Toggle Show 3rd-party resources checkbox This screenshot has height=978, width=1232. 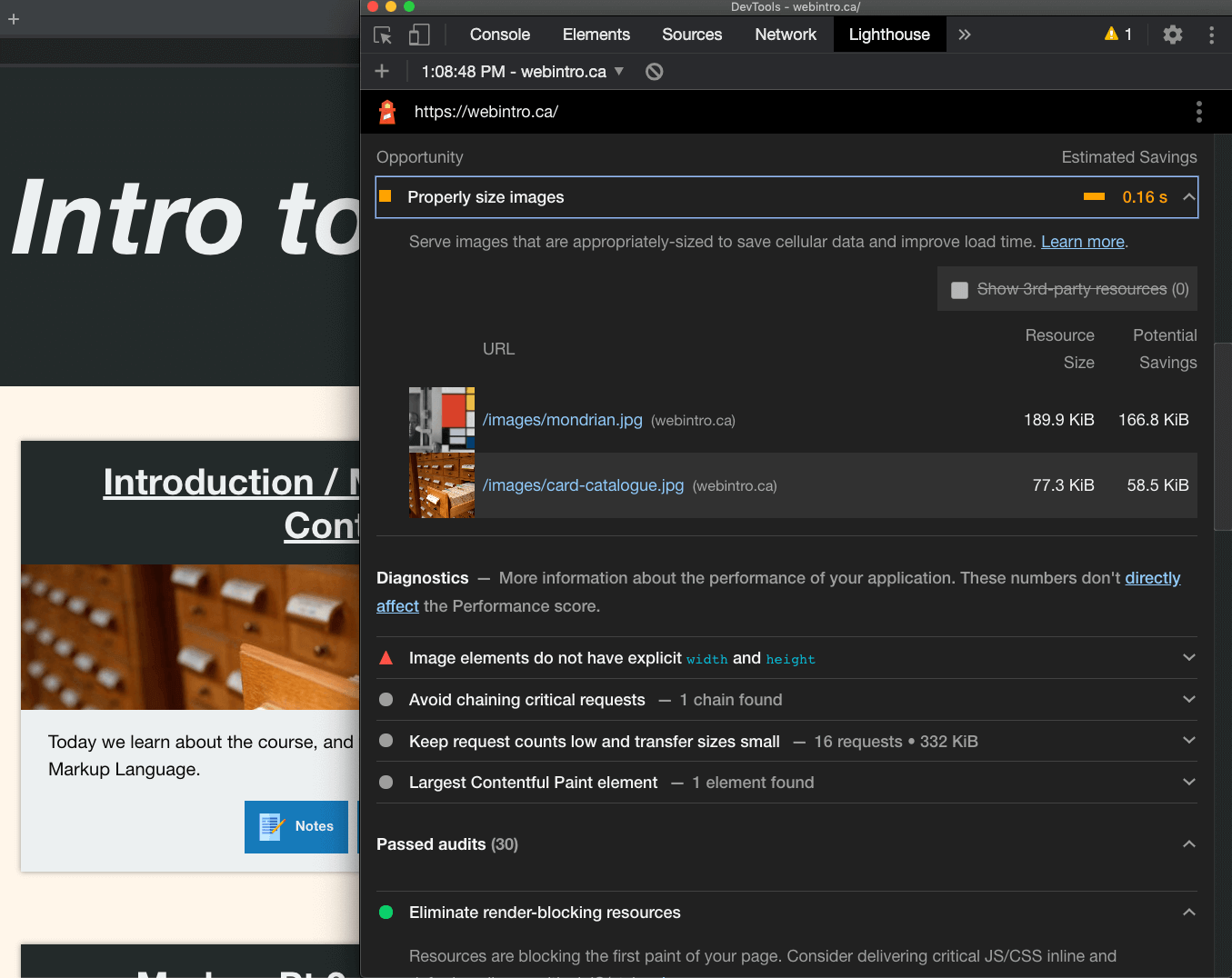click(x=959, y=290)
